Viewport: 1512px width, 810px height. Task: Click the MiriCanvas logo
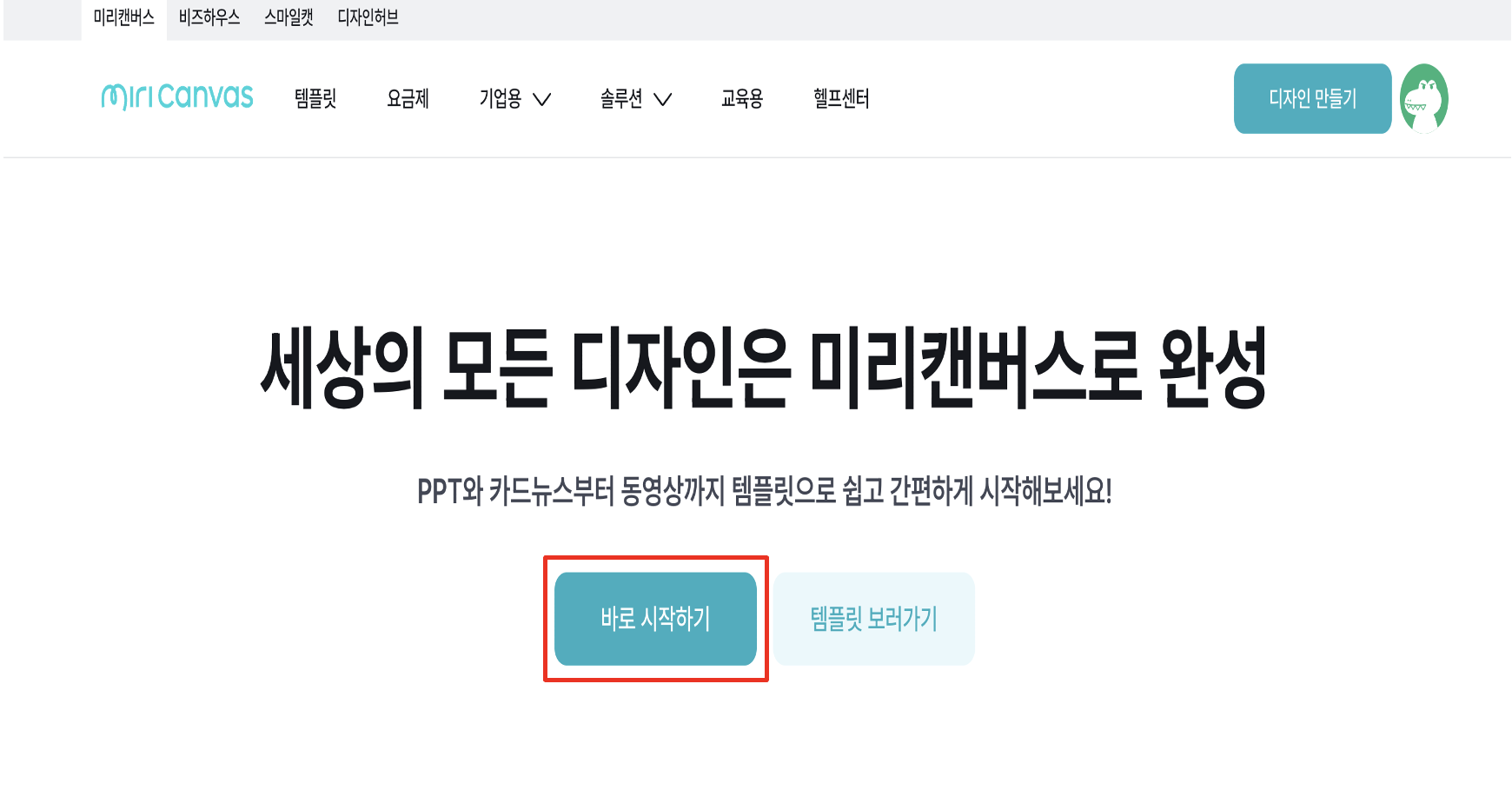pos(177,97)
